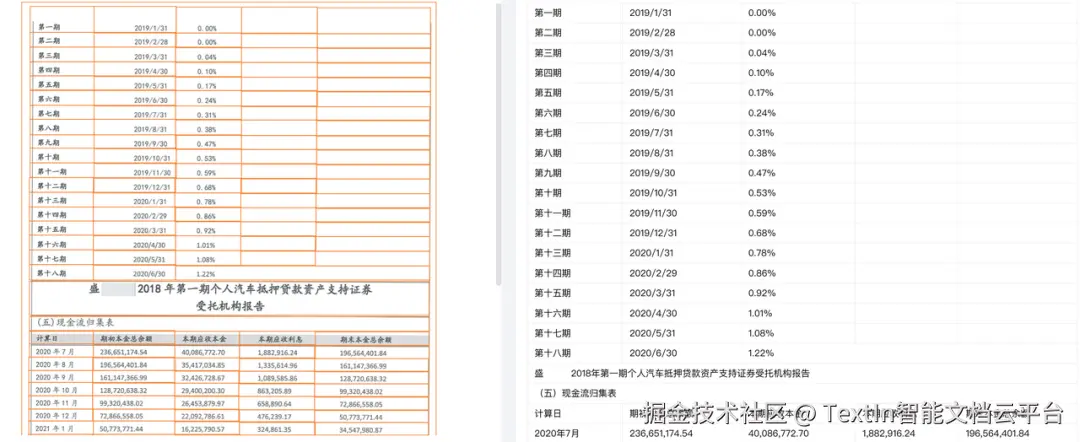The height and width of the screenshot is (442, 1080).
Task: Click 期初本金总余额 column header in left document
Action: [126, 339]
